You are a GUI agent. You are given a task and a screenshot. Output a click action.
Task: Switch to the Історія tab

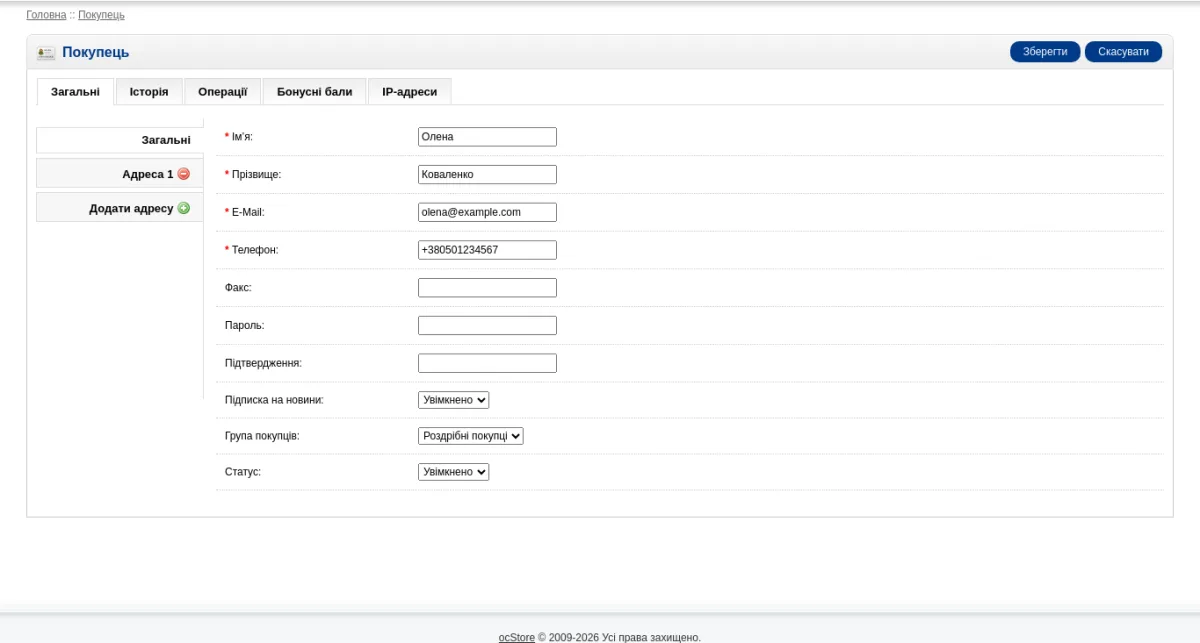tap(149, 92)
